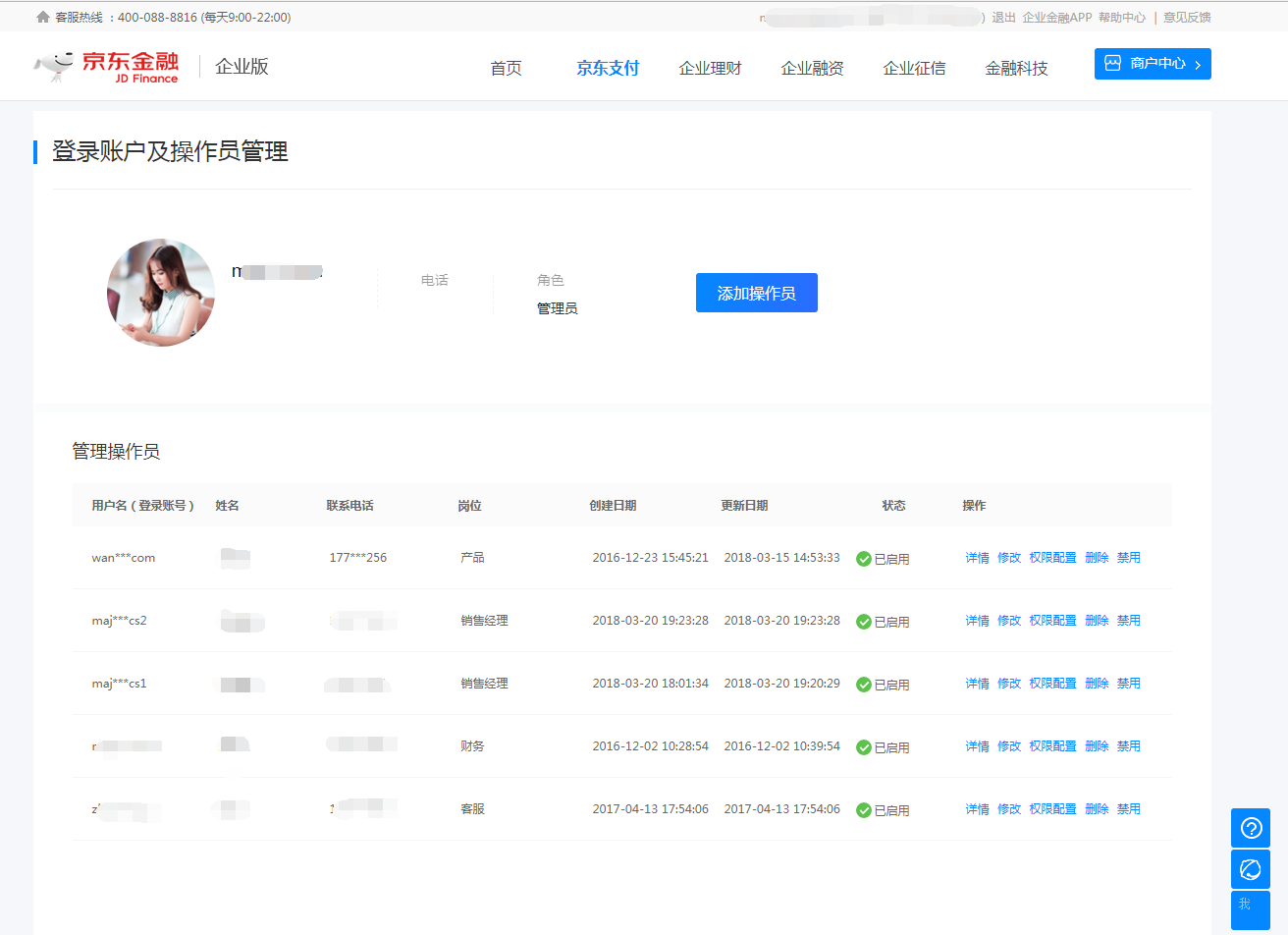Open 权限配置 for maj***cs1
Screen dimensions: 1288x935
[x=1052, y=683]
